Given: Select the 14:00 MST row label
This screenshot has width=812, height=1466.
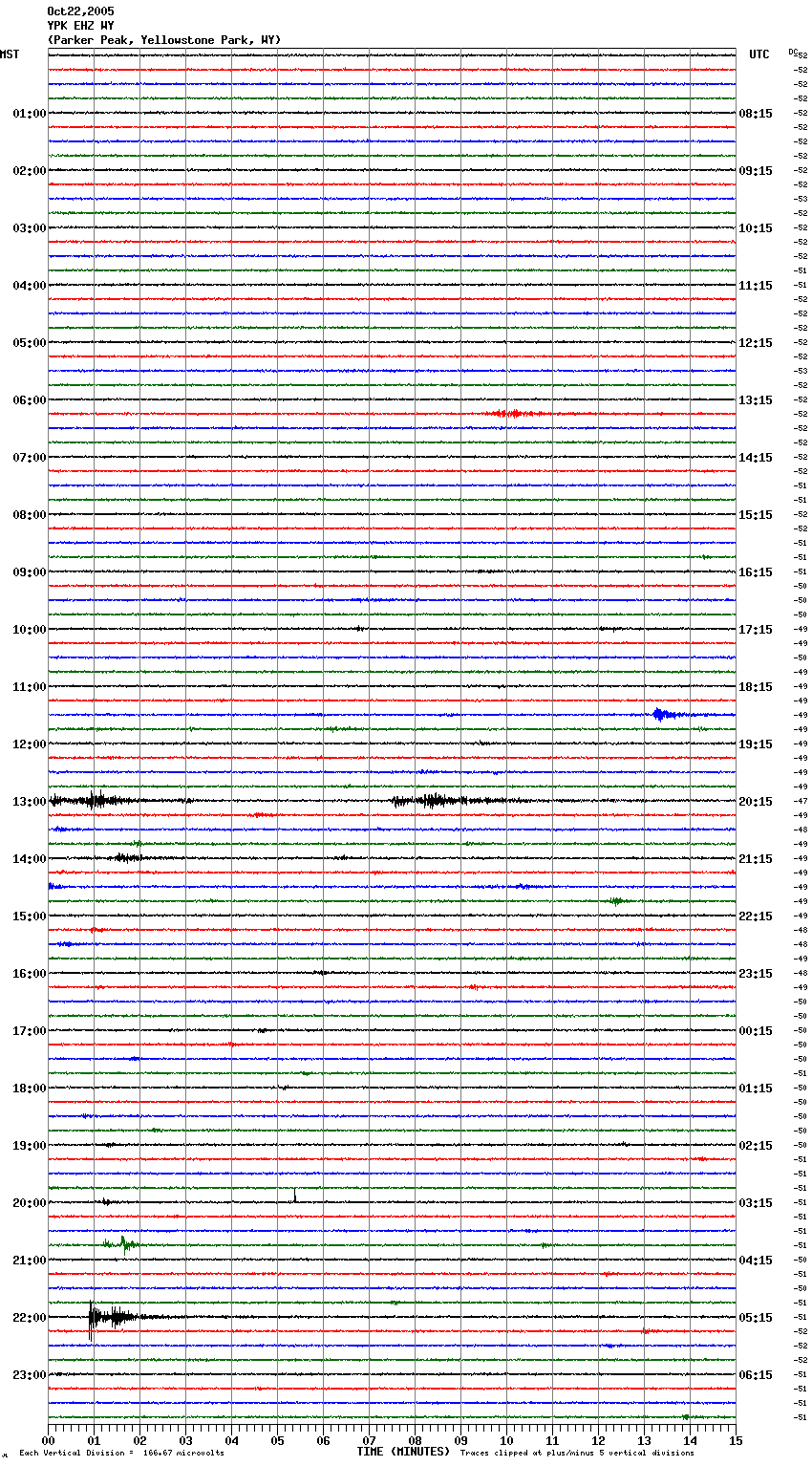Looking at the screenshot, I should (x=30, y=859).
